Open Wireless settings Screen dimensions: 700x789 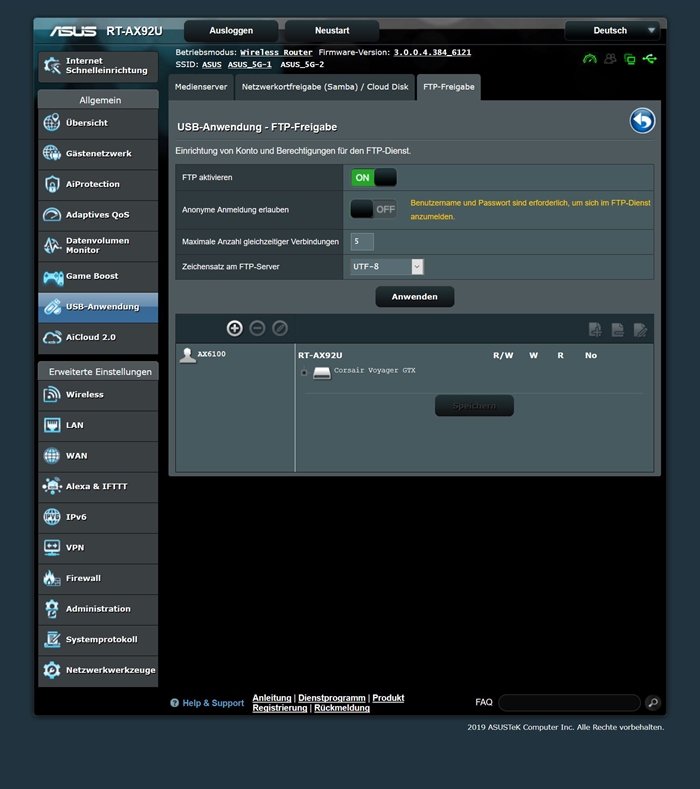pyautogui.click(x=98, y=395)
